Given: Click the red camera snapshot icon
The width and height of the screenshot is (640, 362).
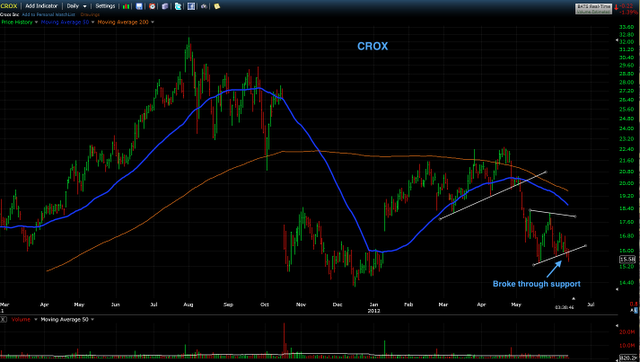Looking at the screenshot, I should 152,7.
